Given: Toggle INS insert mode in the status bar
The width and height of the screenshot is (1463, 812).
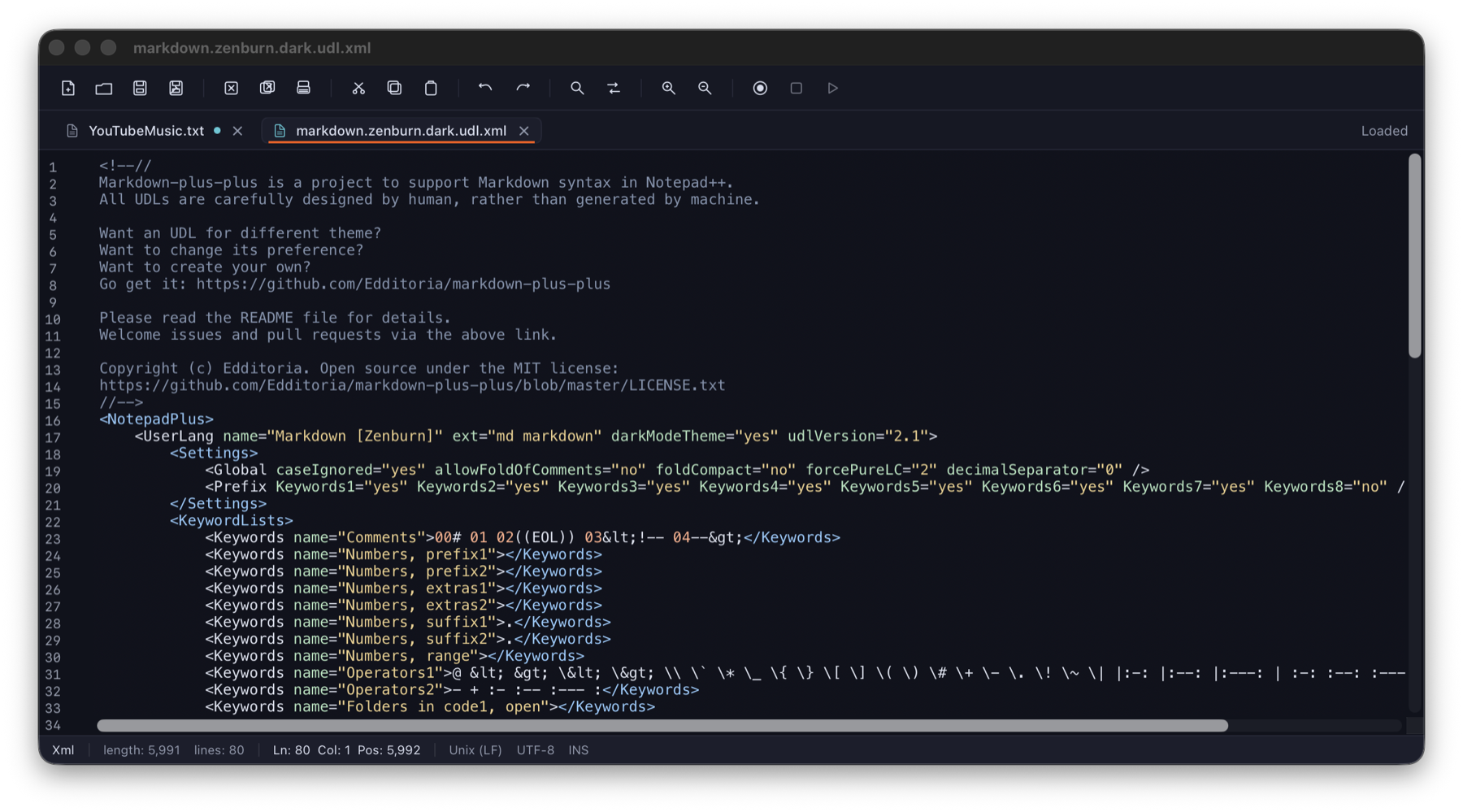Looking at the screenshot, I should (x=578, y=749).
